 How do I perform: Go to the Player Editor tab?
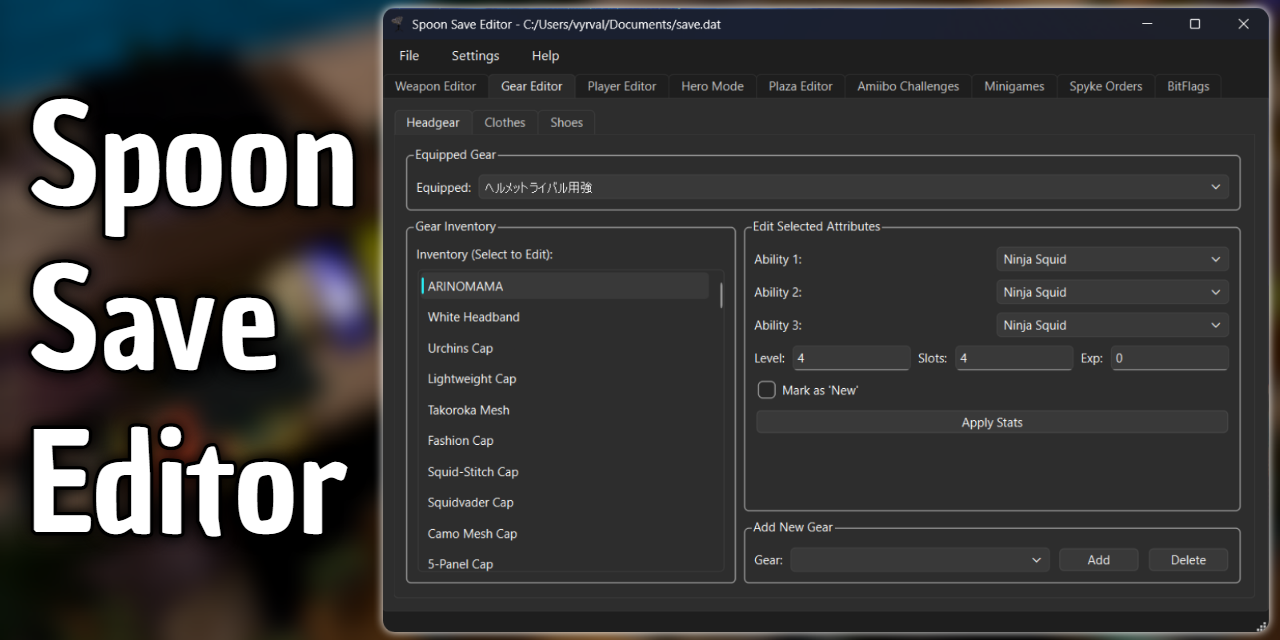coord(622,86)
